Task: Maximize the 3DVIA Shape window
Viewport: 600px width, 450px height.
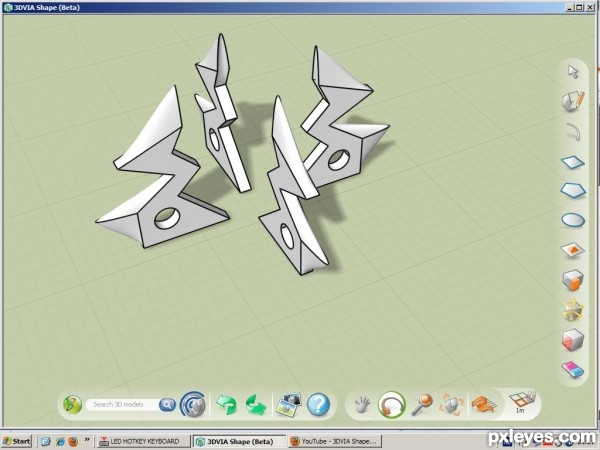Action: [x=579, y=7]
